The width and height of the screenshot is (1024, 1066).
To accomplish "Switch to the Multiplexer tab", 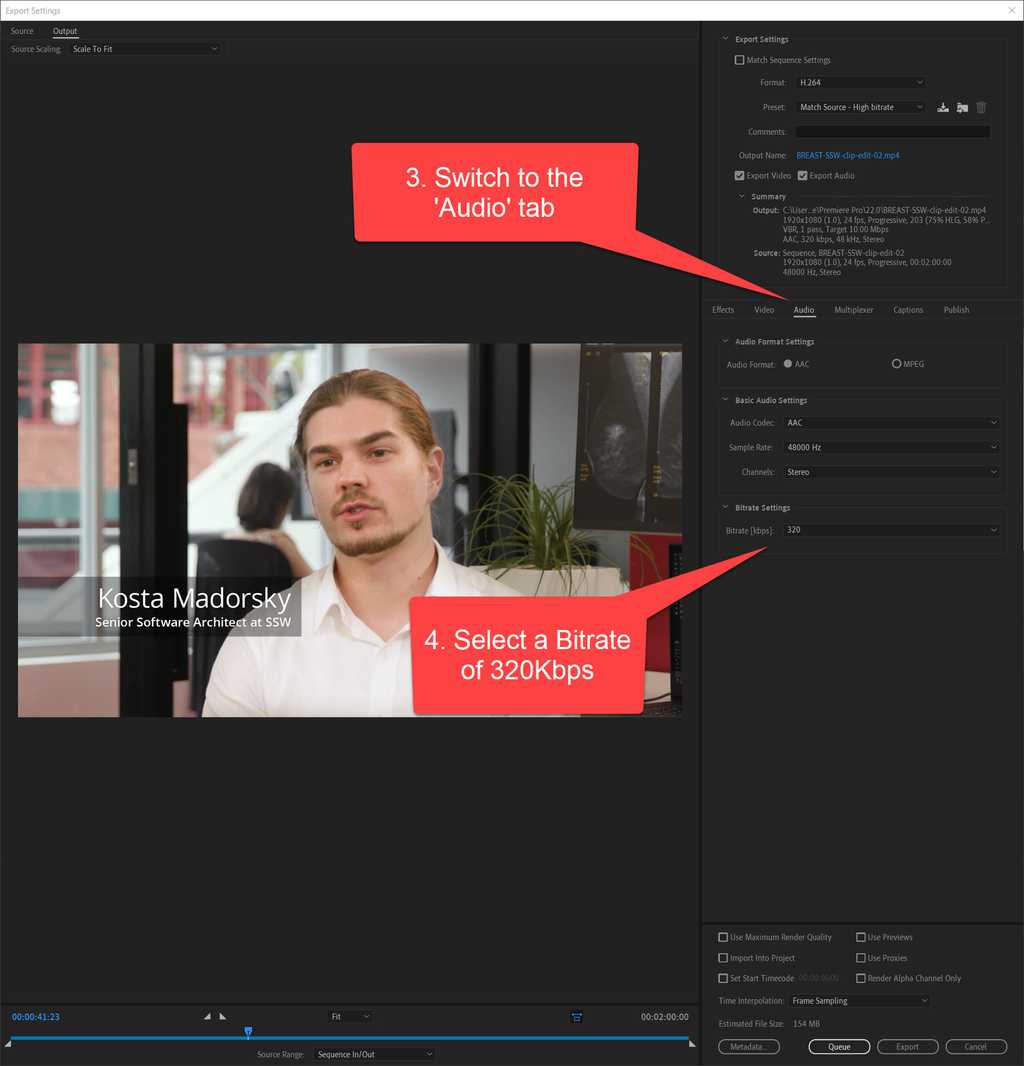I will click(x=853, y=310).
